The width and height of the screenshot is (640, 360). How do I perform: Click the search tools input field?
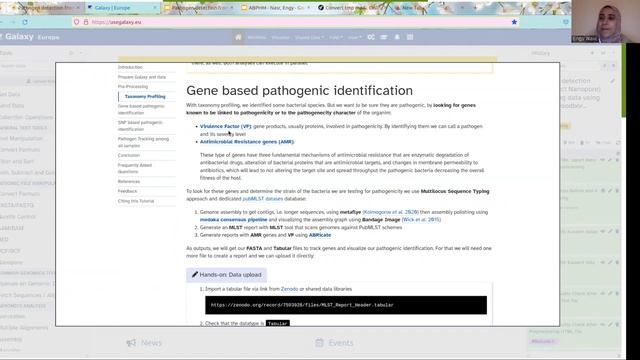click(x=27, y=66)
